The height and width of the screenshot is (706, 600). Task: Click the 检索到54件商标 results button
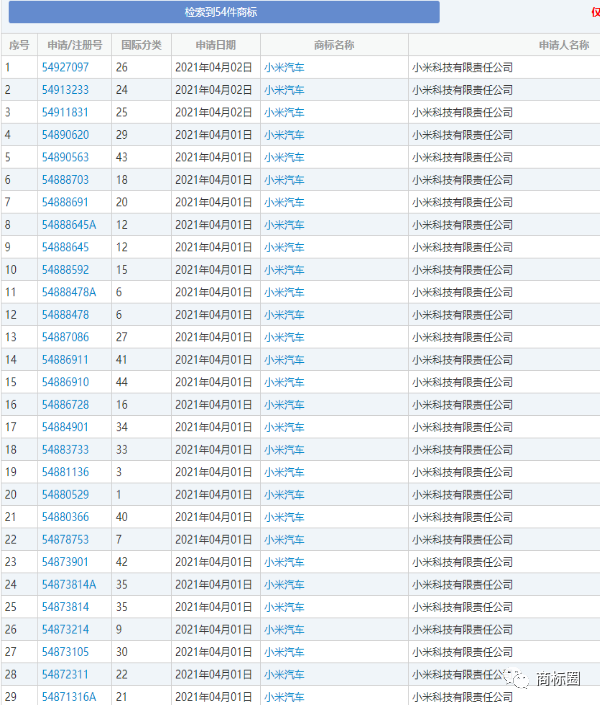tap(220, 12)
